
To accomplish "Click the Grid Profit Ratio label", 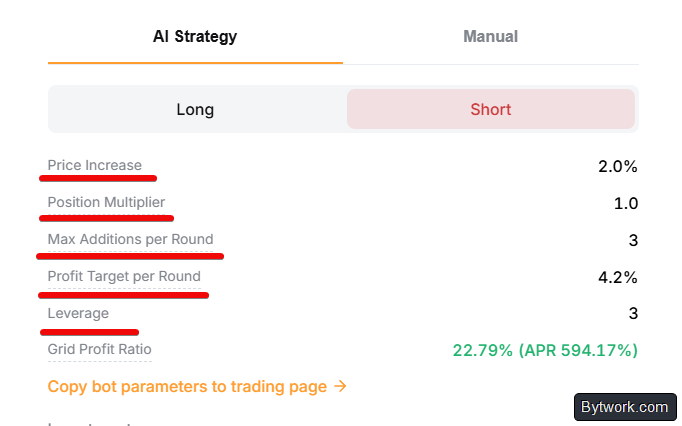I will click(x=100, y=349).
